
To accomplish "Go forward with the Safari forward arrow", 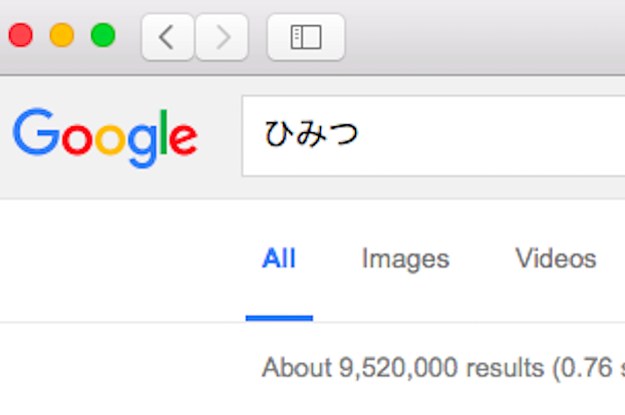I will pos(222,37).
